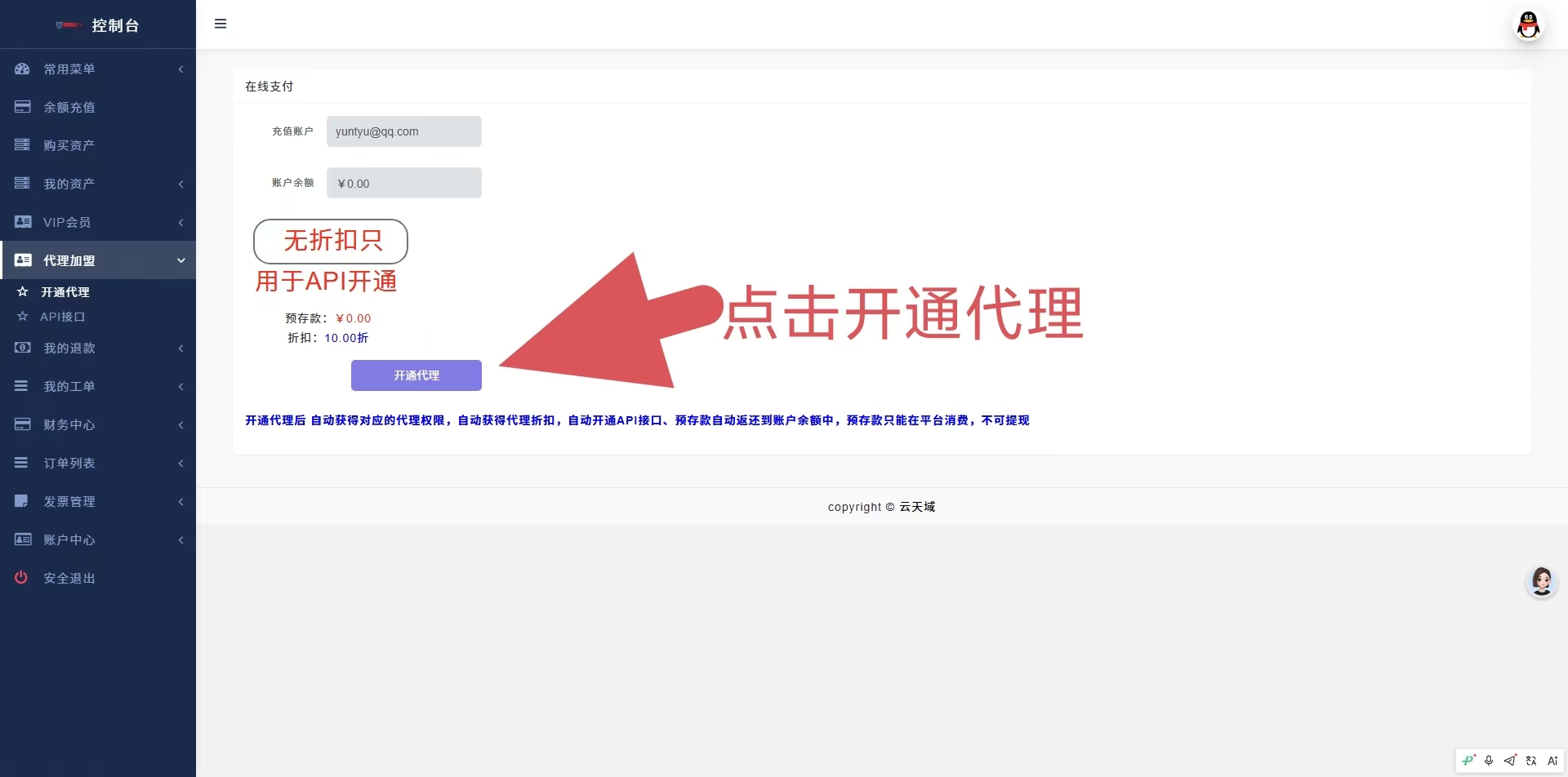Click the 云天域 copyright link
Screen dimensions: 1568x777
point(917,507)
